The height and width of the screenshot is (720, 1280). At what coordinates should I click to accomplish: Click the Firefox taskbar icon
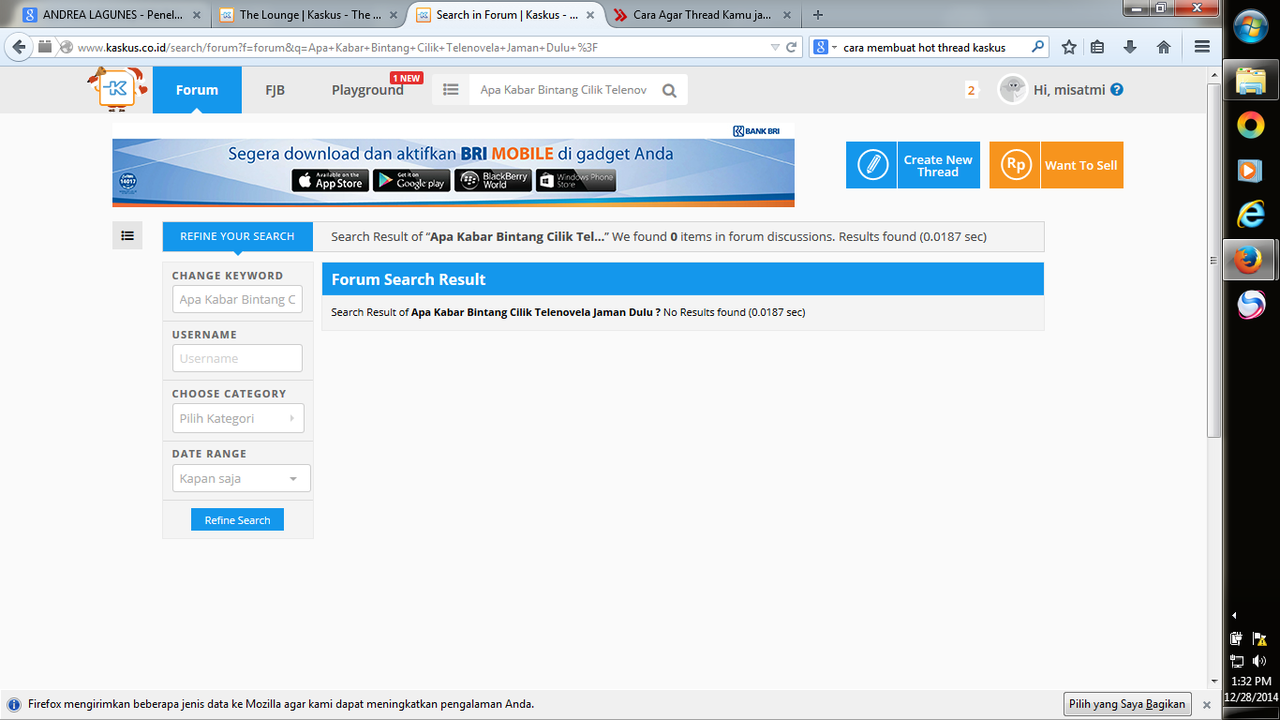[x=1247, y=260]
